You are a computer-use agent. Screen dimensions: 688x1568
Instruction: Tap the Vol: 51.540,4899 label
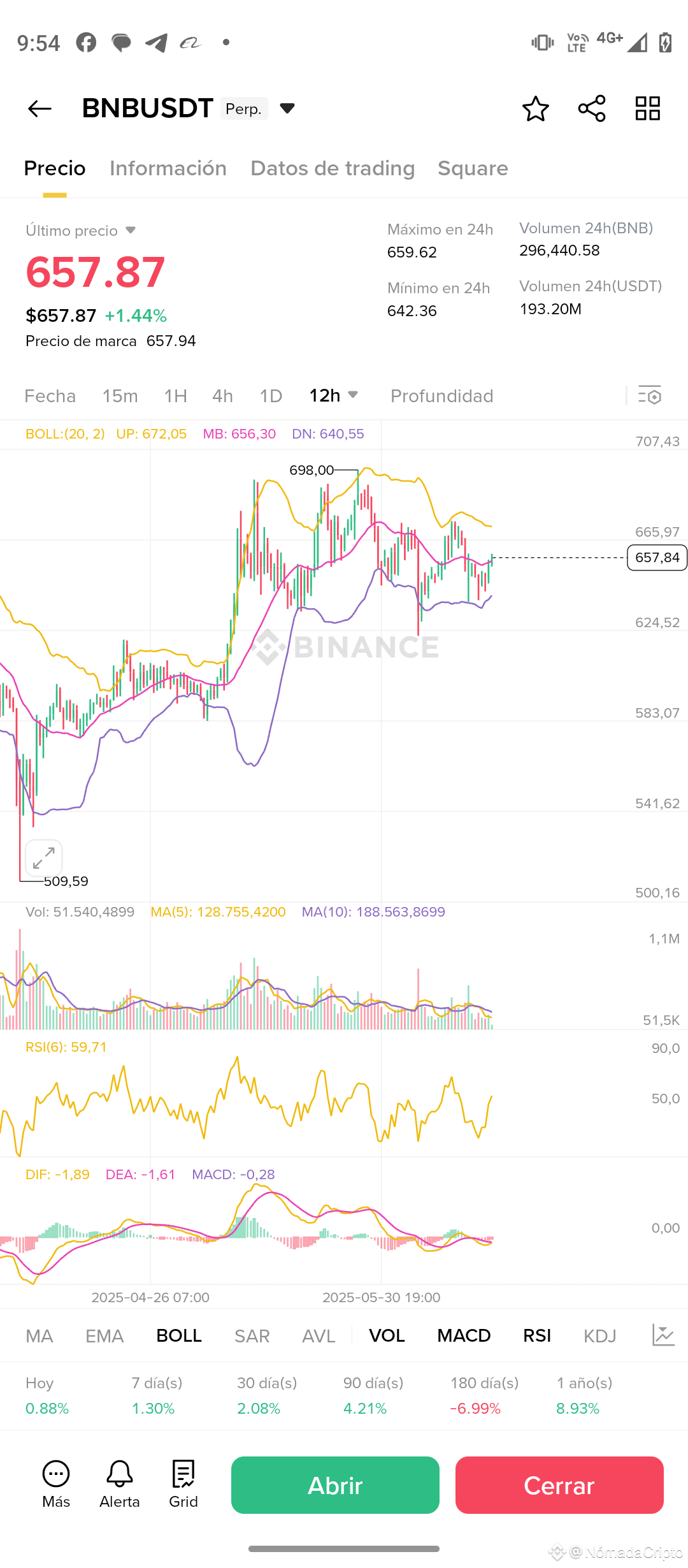(x=80, y=912)
